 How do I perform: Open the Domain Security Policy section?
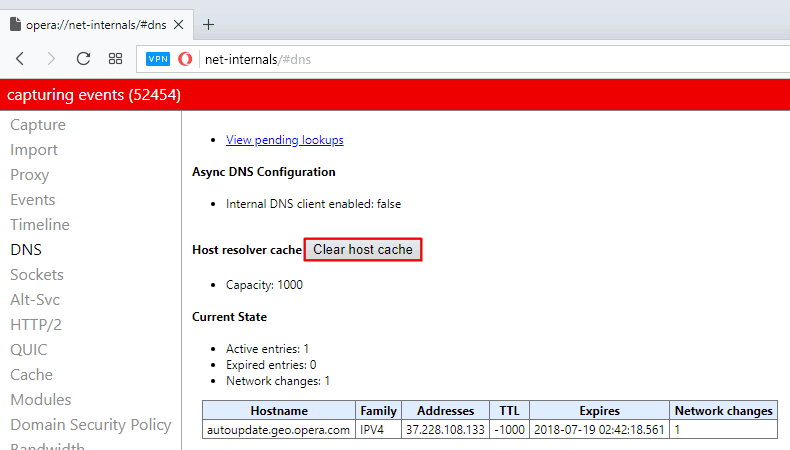point(91,425)
